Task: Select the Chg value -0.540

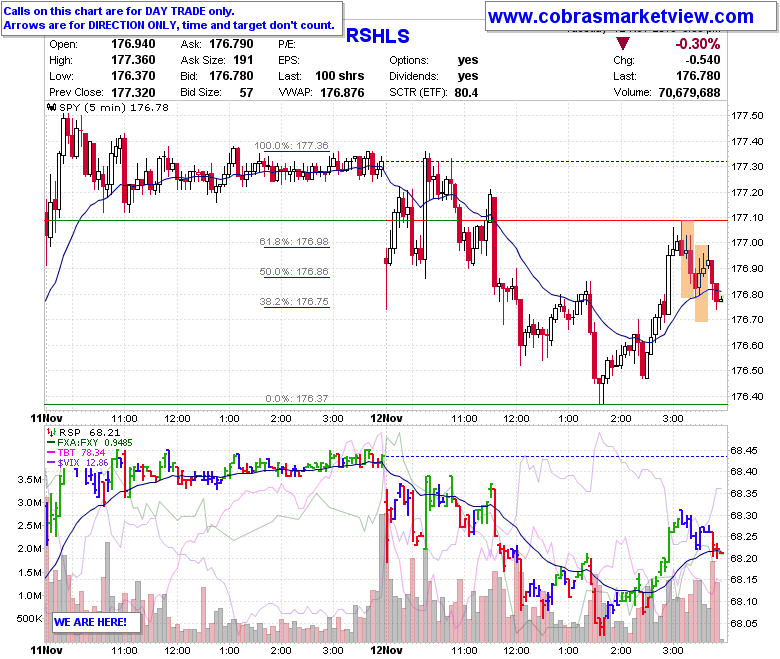Action: pos(703,60)
